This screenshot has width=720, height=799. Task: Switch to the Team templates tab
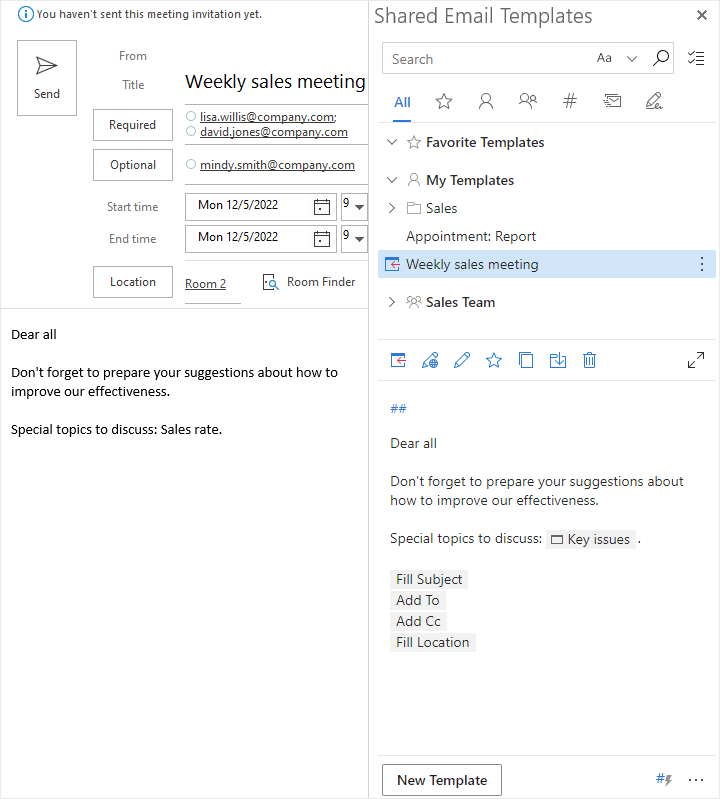528,101
